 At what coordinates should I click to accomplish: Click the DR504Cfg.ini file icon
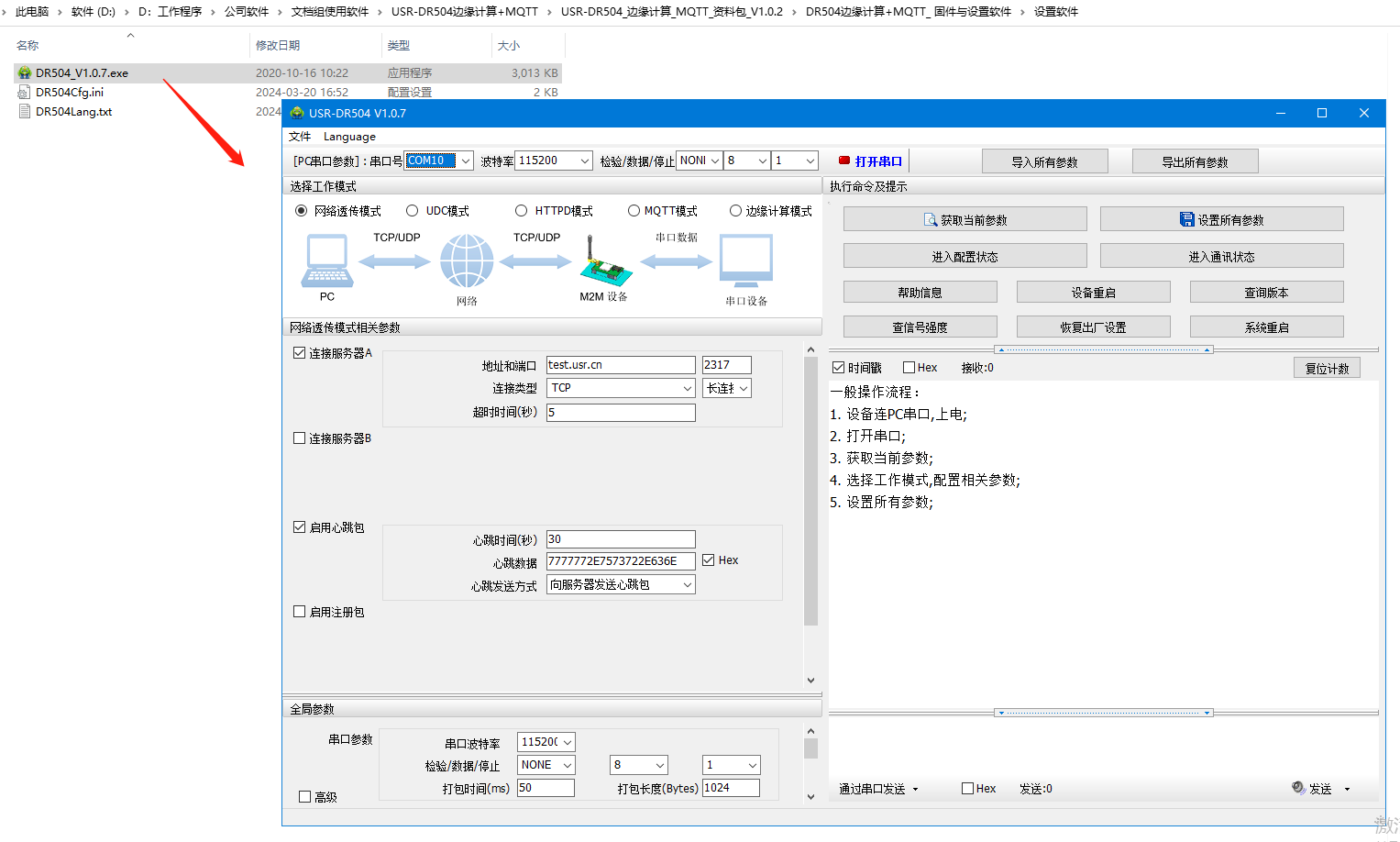(x=25, y=92)
